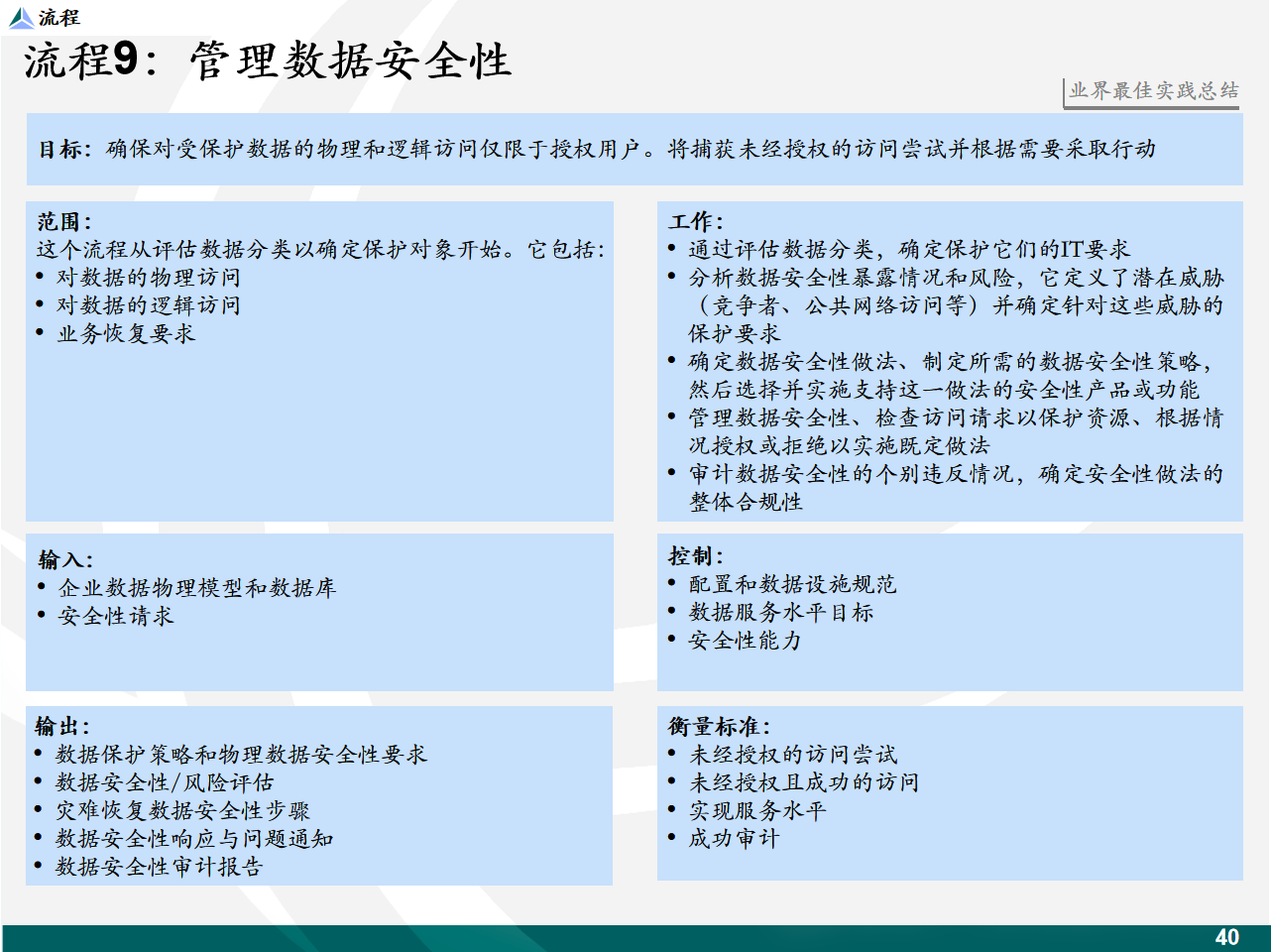Viewport: 1271px width, 952px height.
Task: Click the 目标 statement text box
Action: tap(633, 150)
